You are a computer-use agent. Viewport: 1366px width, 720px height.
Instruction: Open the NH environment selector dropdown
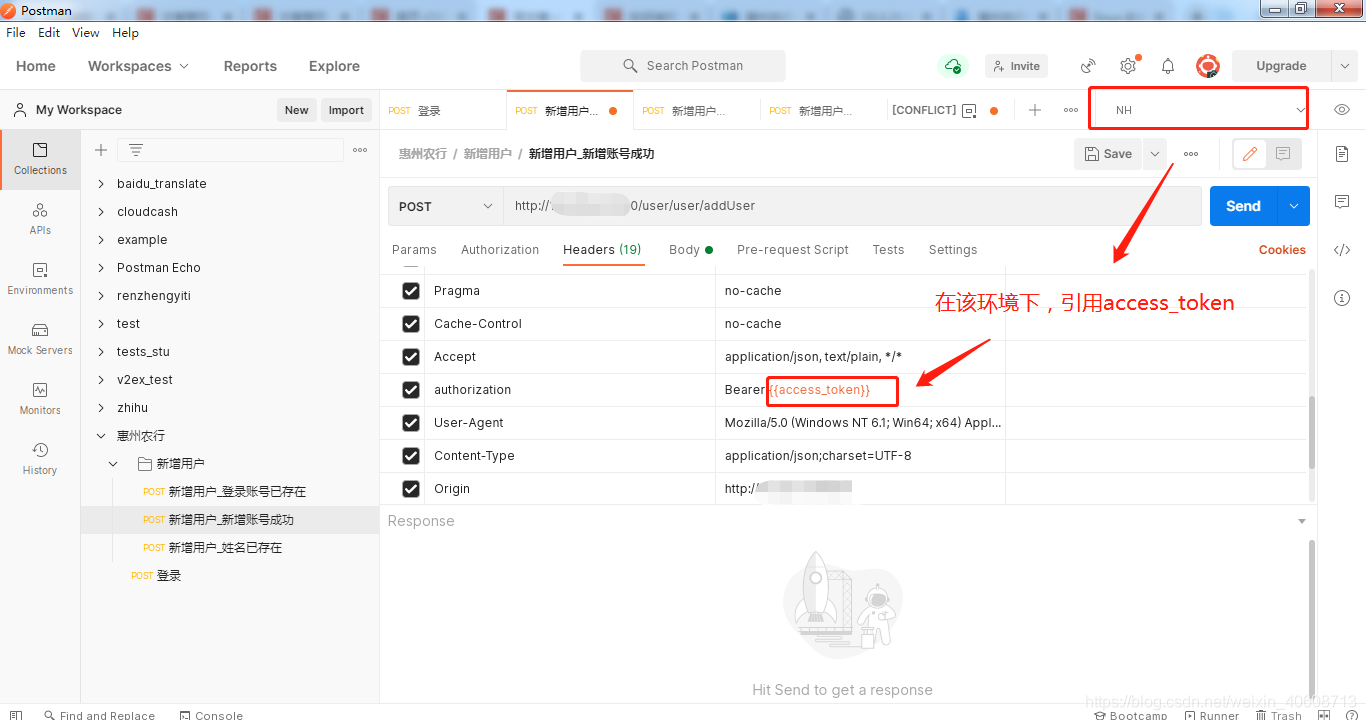point(1199,110)
